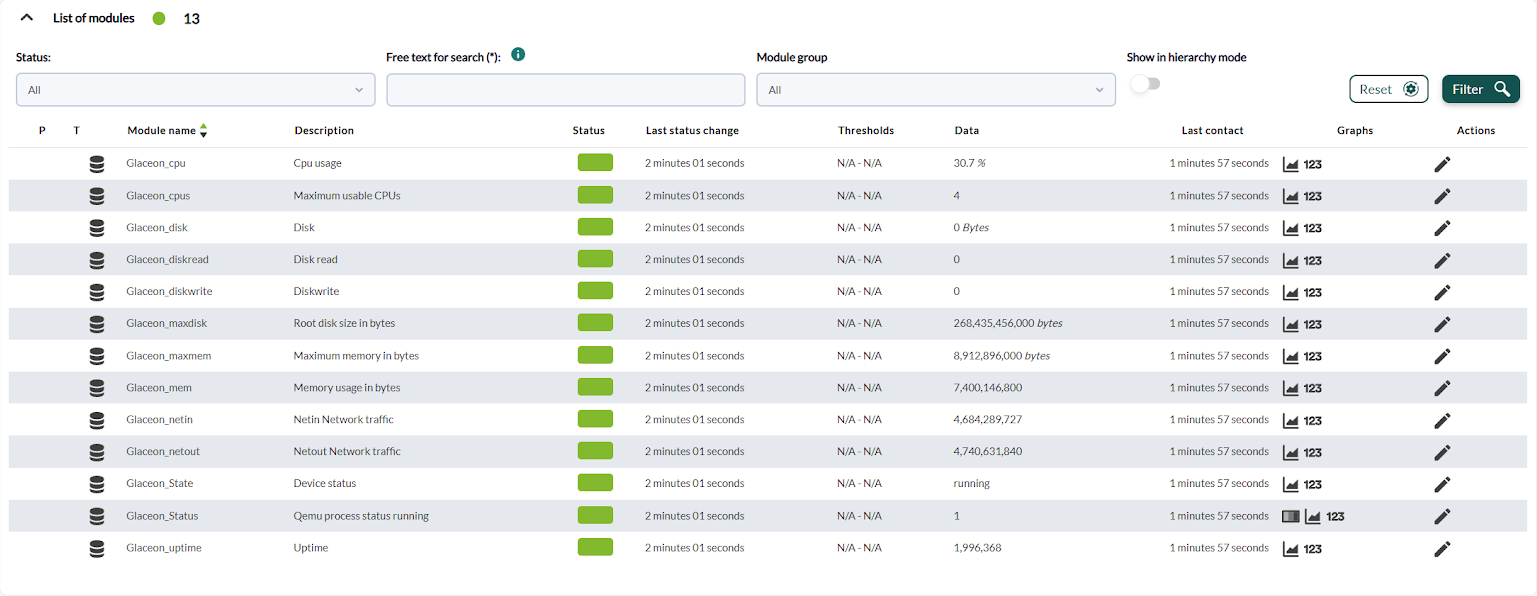Click the Reset button
Image resolution: width=1537 pixels, height=596 pixels.
[x=1389, y=89]
